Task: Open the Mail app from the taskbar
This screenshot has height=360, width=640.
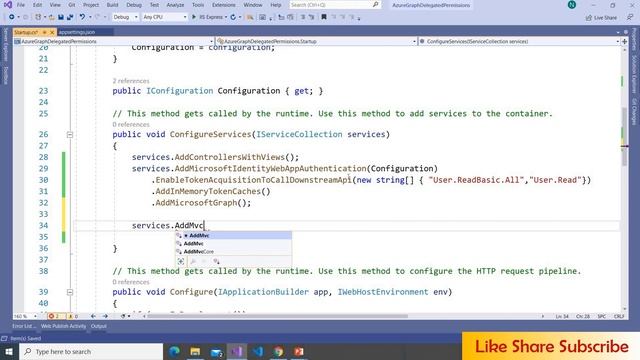Action: [216, 351]
